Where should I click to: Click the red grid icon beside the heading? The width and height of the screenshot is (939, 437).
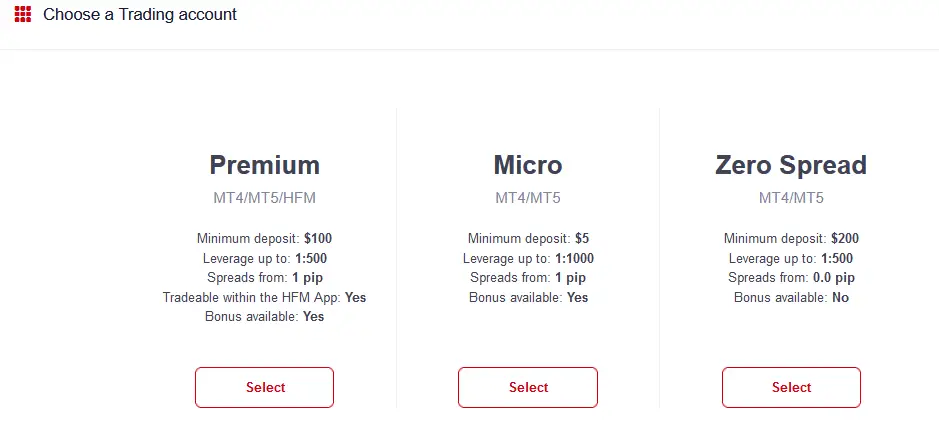coord(23,14)
